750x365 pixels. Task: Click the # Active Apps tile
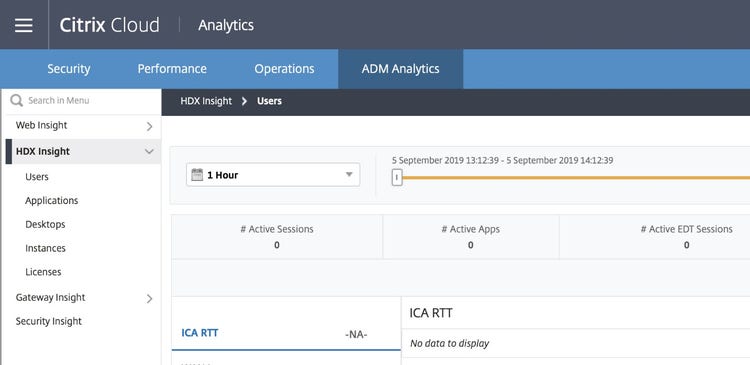point(471,237)
